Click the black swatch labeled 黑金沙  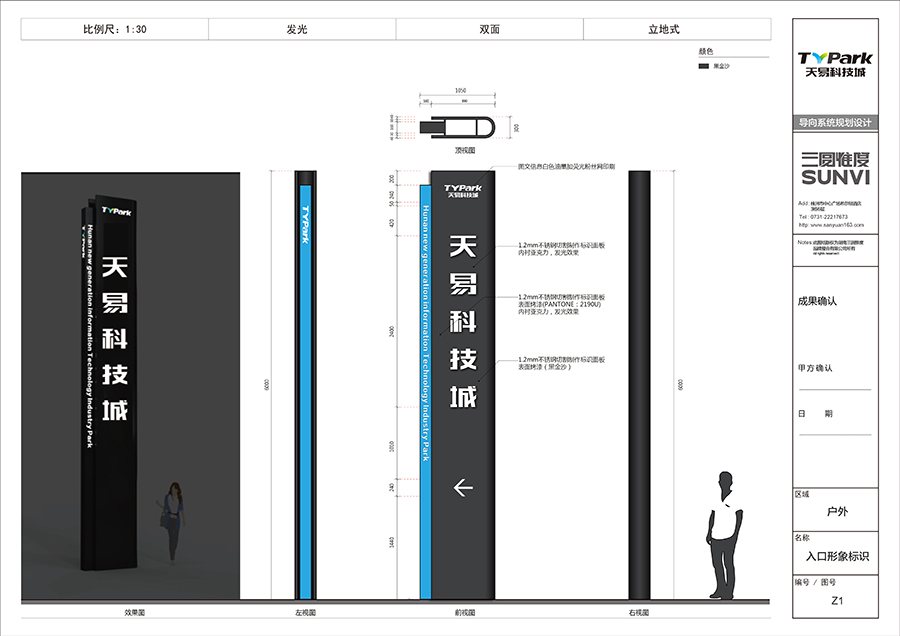coord(703,66)
